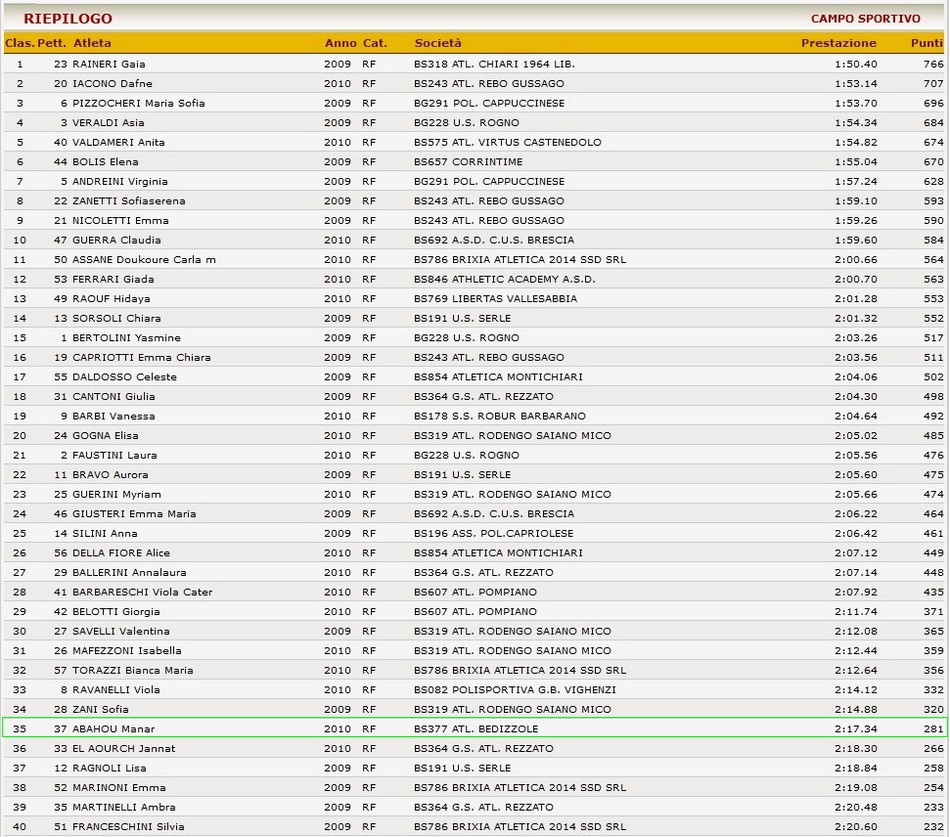Viewport: 950px width, 837px height.
Task: Select athlete PIZZOCHERI Maria Sofia
Action: point(139,103)
